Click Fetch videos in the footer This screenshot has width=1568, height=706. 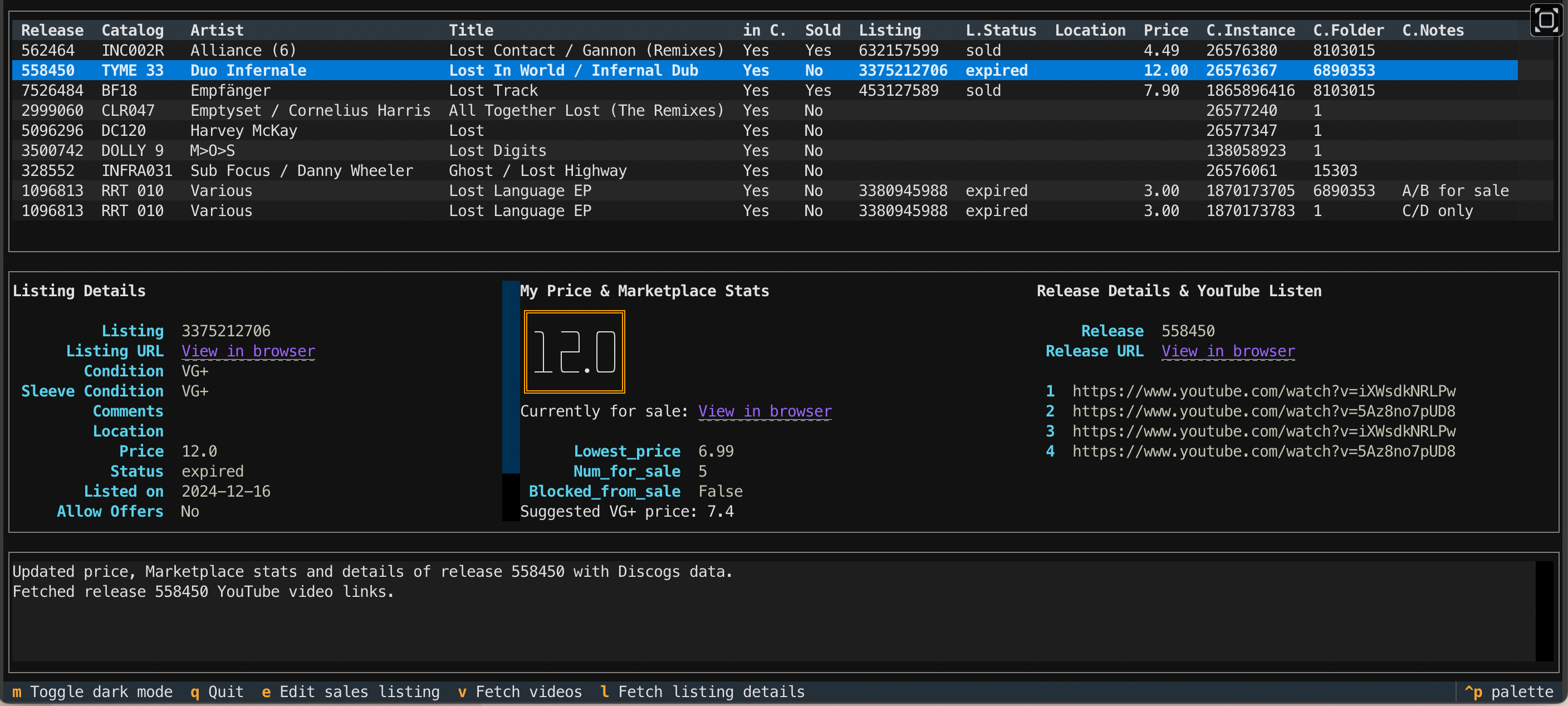(x=521, y=692)
